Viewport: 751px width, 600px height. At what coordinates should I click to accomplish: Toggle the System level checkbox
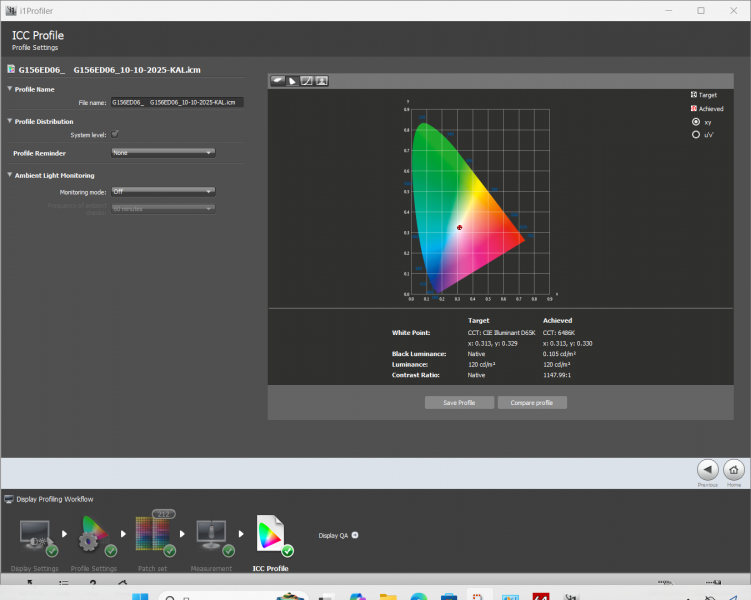pos(115,134)
